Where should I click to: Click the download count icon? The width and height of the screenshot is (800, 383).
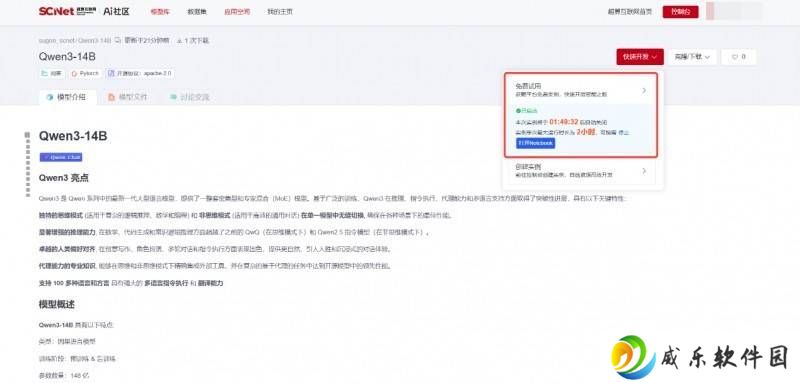[x=180, y=40]
